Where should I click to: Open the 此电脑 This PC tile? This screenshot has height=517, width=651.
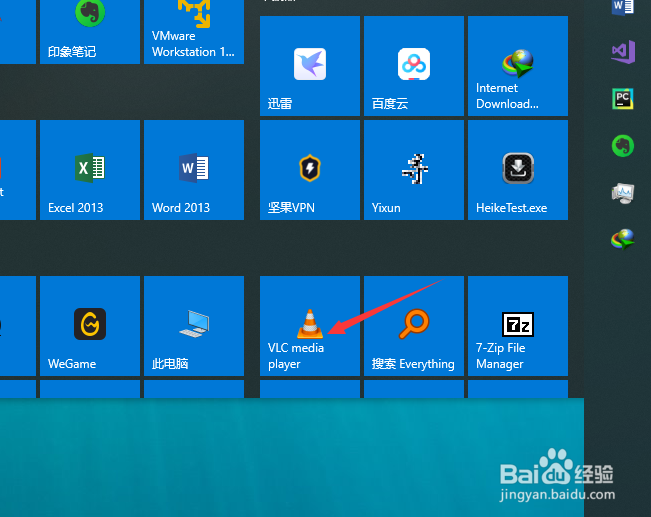(x=194, y=326)
